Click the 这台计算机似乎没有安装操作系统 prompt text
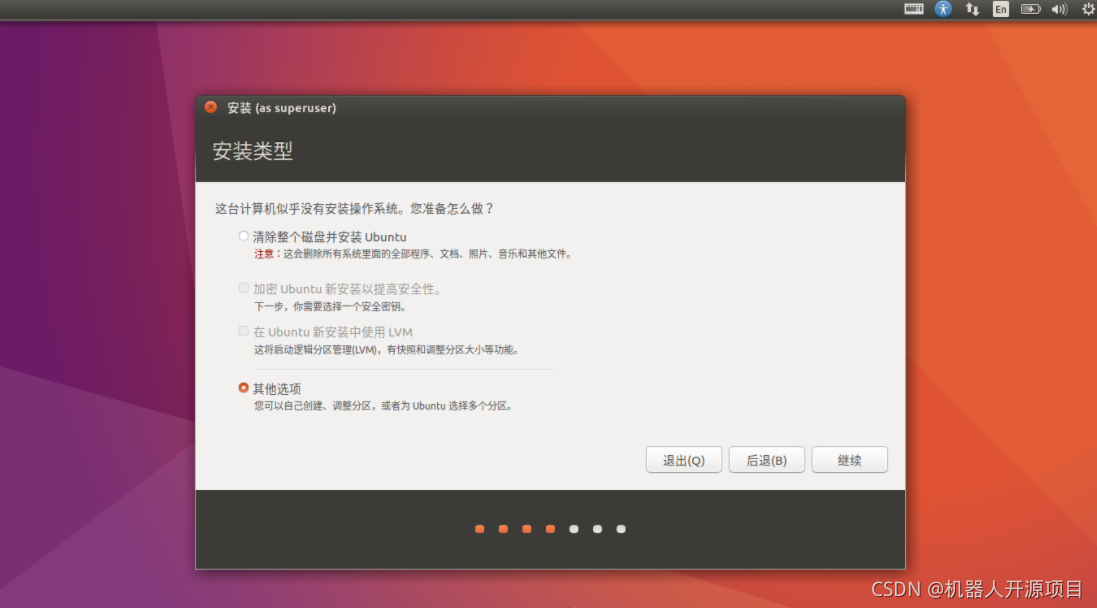1097x608 pixels. (354, 208)
